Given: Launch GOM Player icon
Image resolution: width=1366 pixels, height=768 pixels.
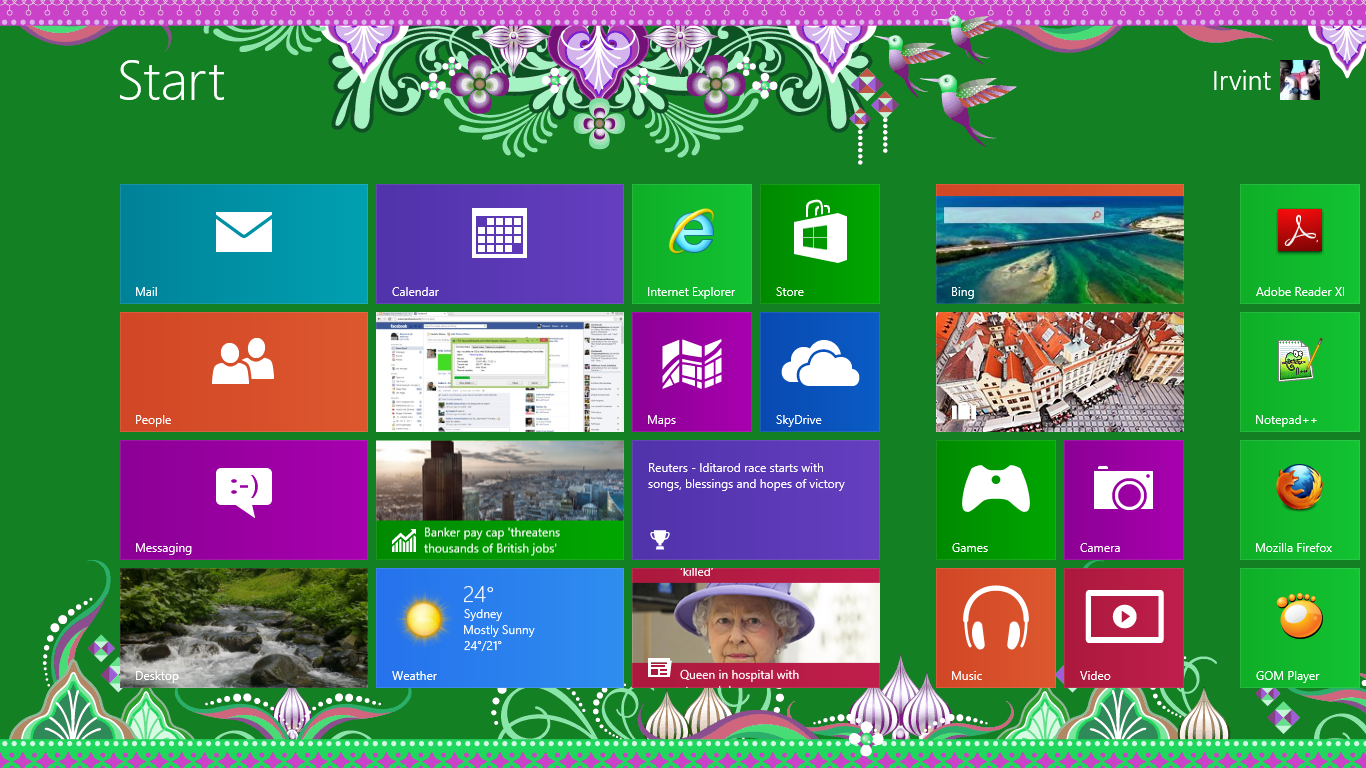Looking at the screenshot, I should click(1300, 616).
